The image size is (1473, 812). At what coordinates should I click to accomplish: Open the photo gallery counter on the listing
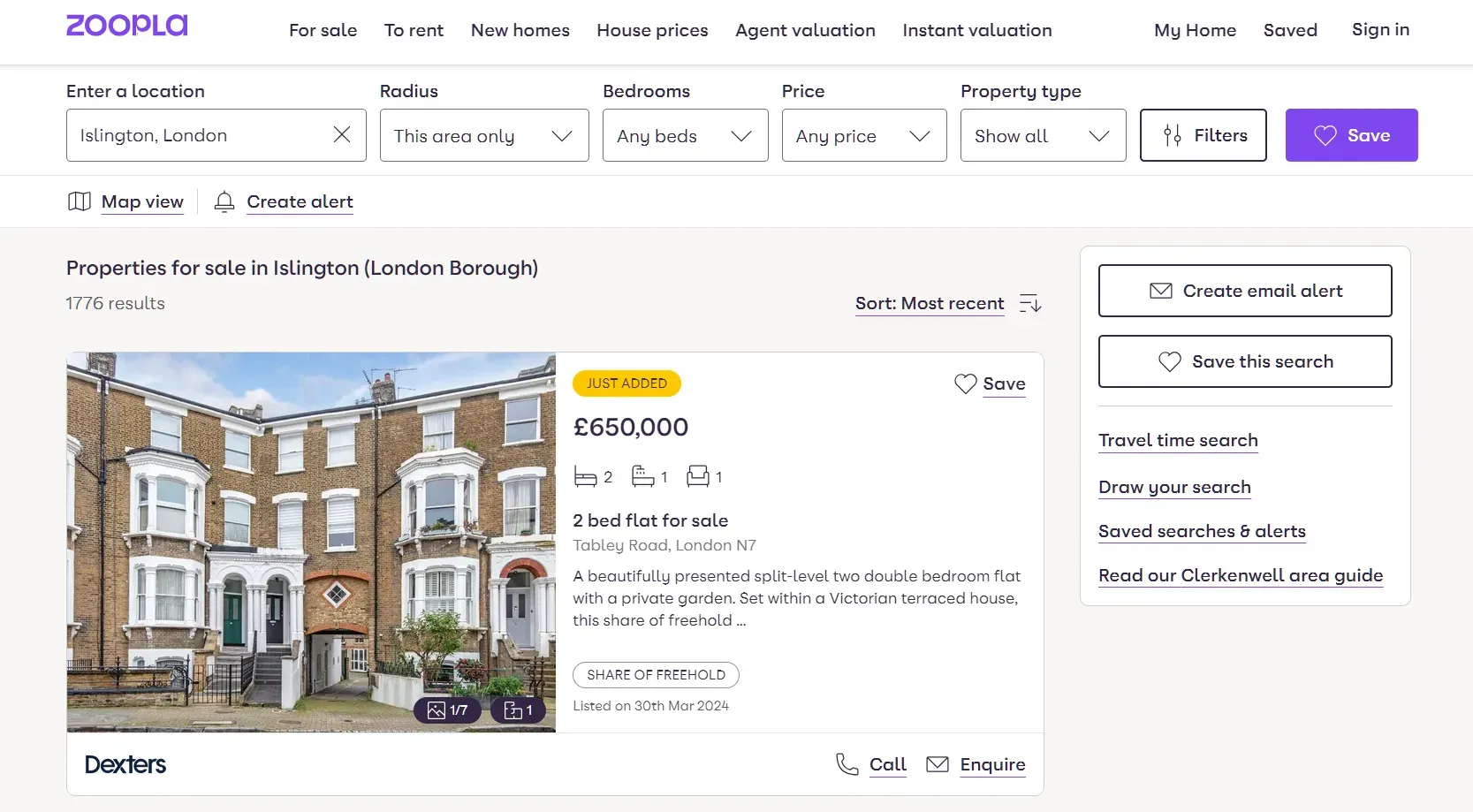point(447,710)
